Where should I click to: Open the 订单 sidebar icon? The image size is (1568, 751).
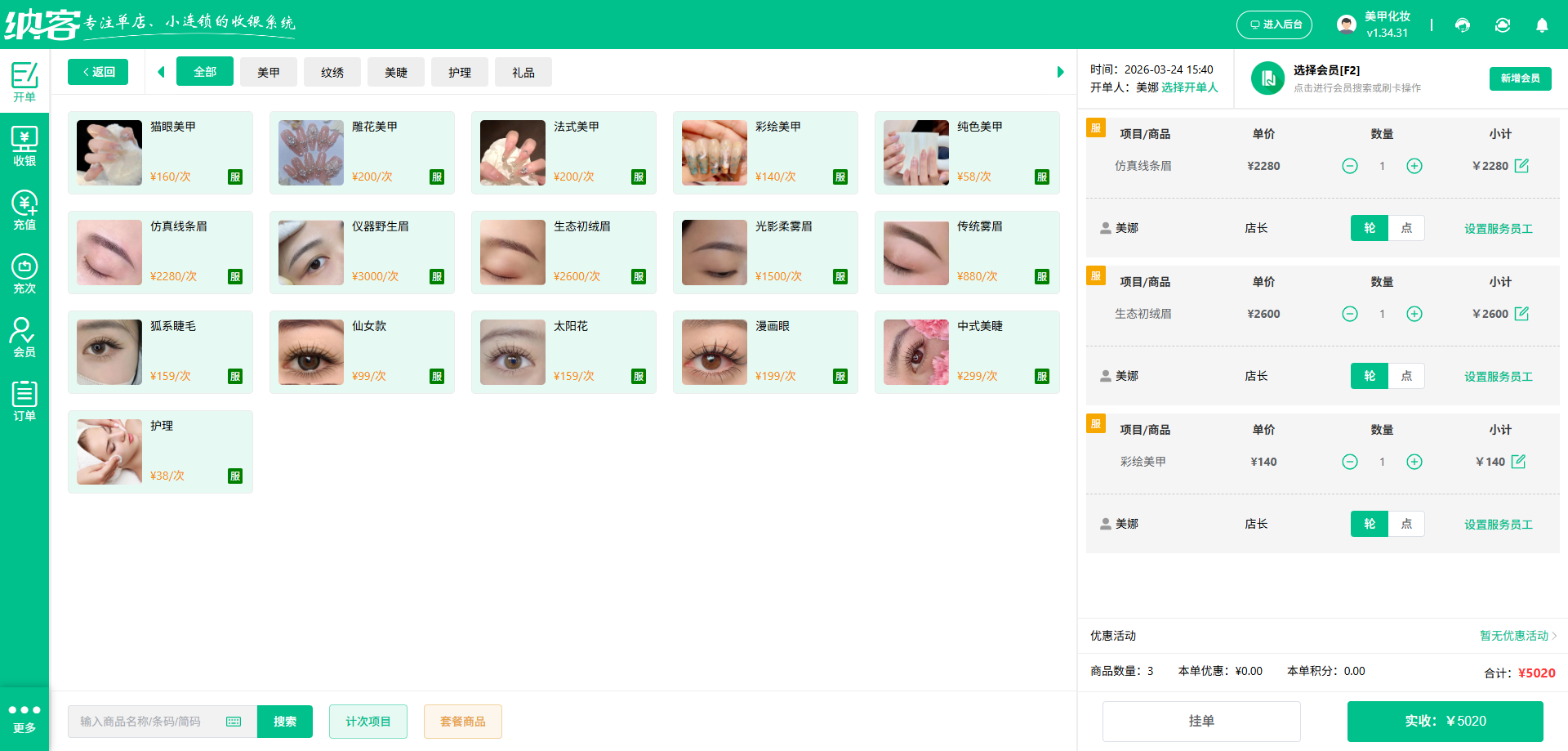click(x=24, y=400)
